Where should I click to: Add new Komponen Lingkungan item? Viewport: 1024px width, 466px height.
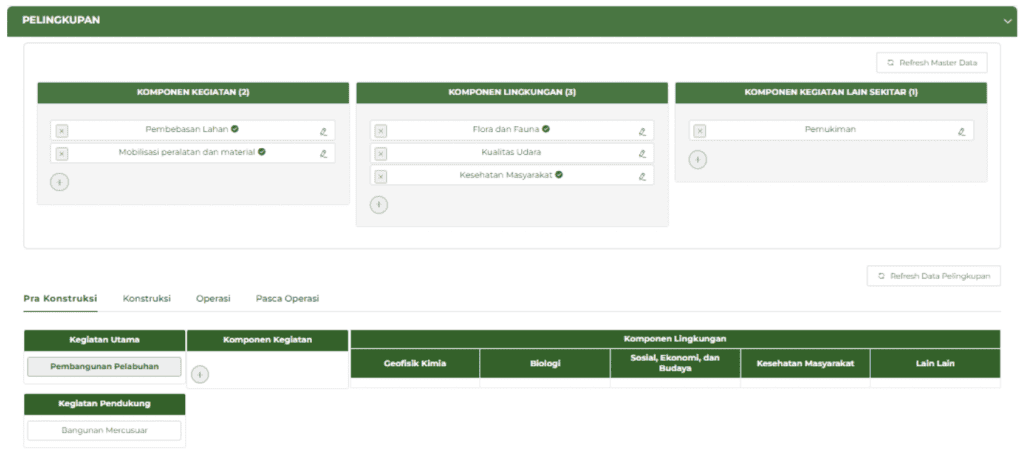pyautogui.click(x=379, y=205)
